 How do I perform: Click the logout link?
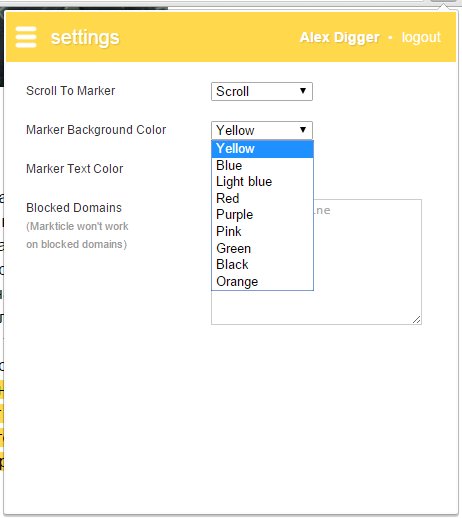[421, 37]
